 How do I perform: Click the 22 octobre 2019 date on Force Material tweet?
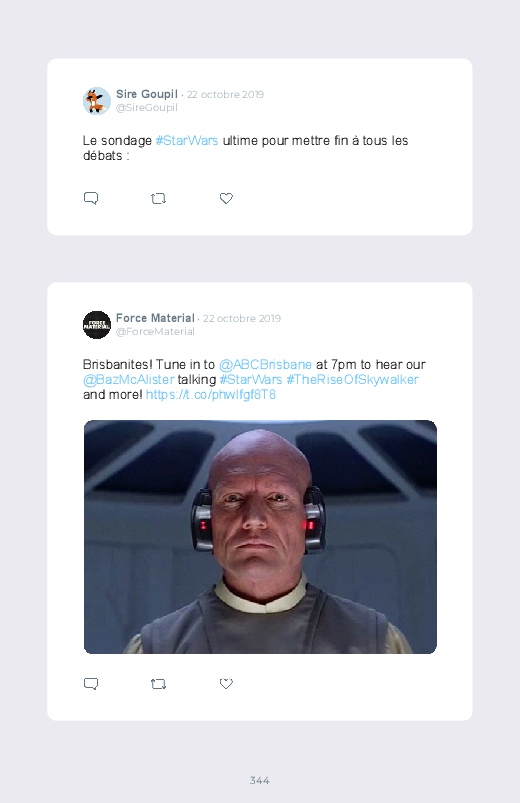coord(242,319)
